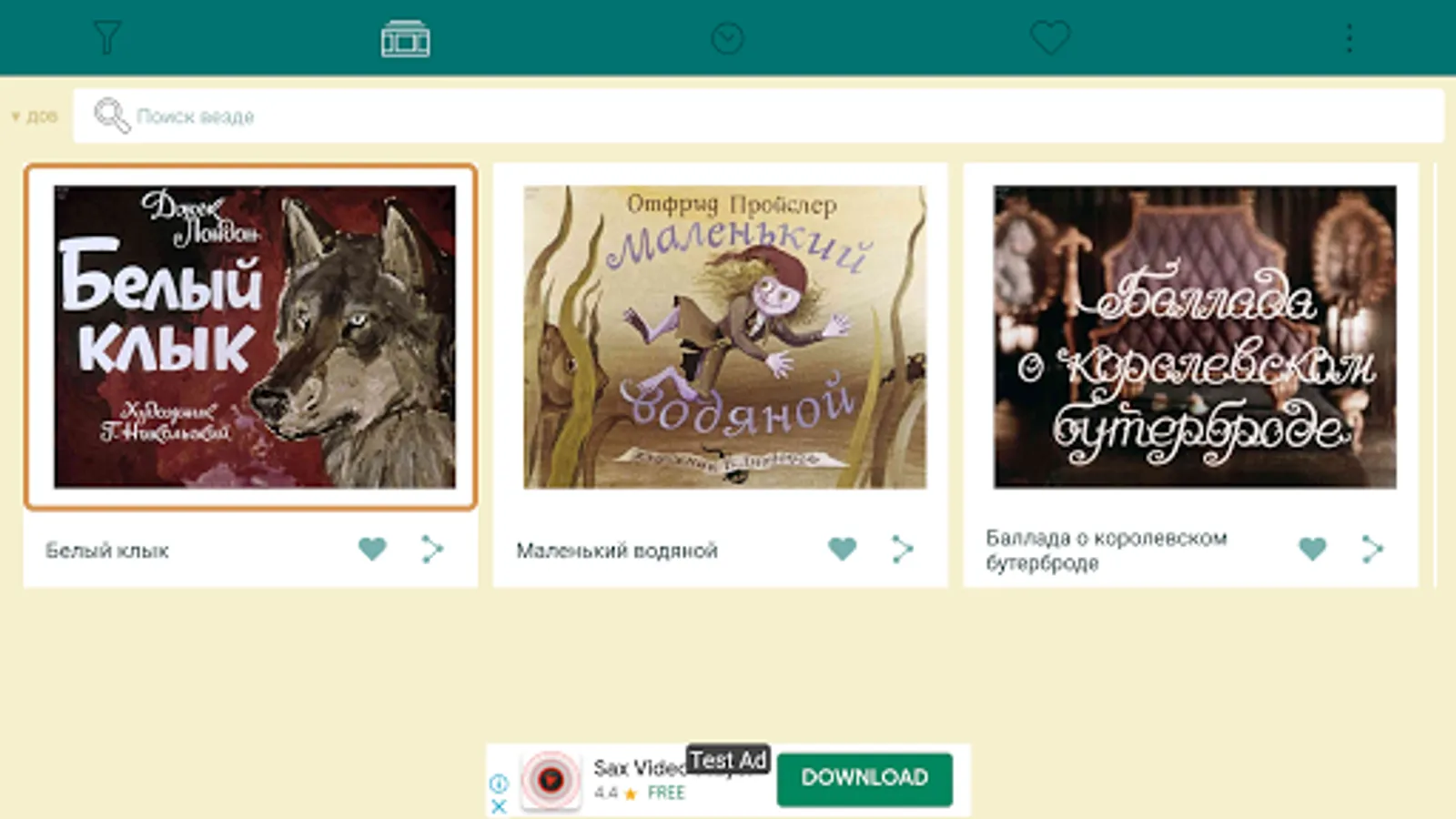
Task: Share 'Баллада о королевском бутерброде' filmstrip
Action: coord(1372,549)
